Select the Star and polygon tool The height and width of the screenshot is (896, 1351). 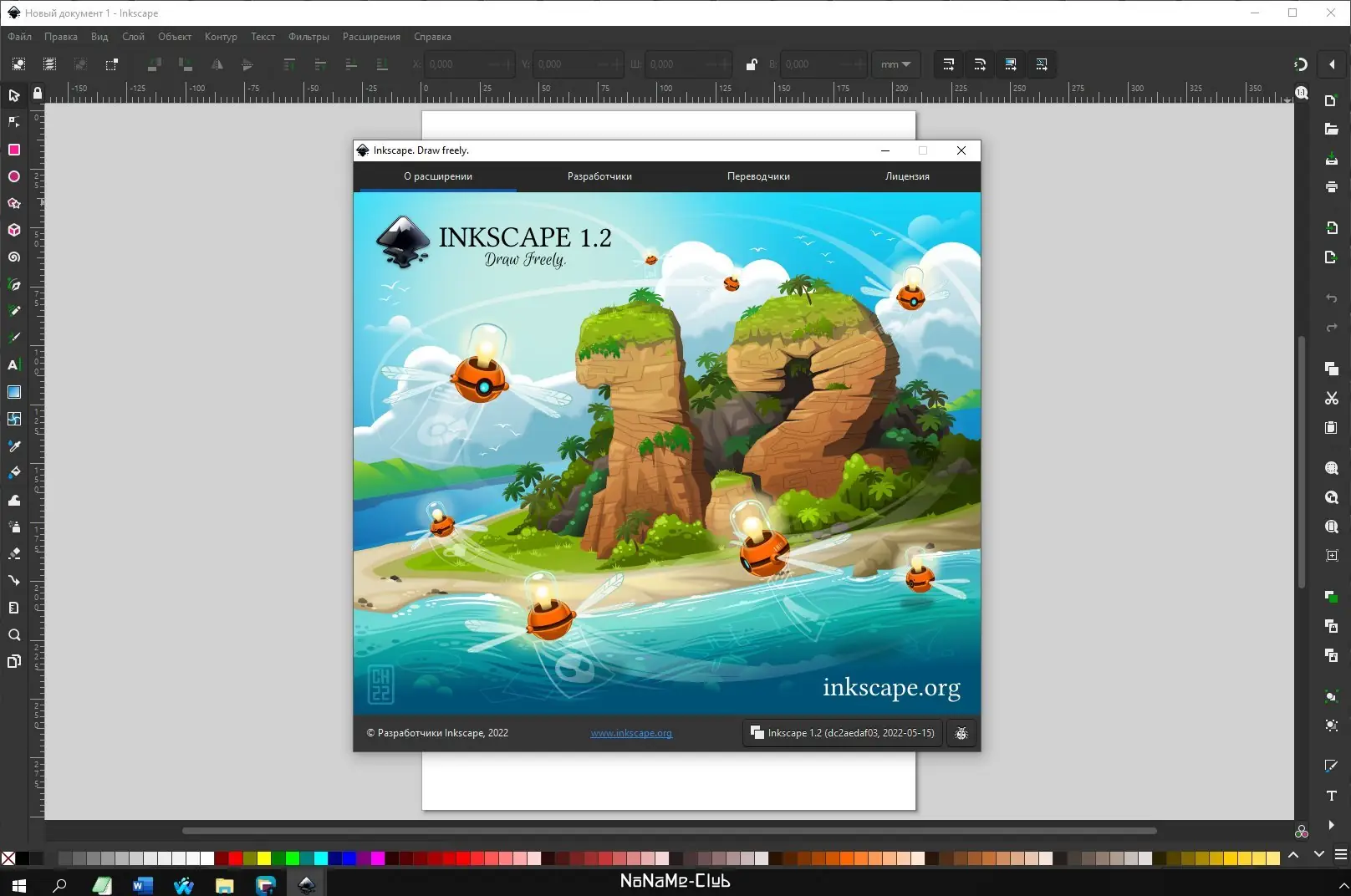click(x=14, y=203)
